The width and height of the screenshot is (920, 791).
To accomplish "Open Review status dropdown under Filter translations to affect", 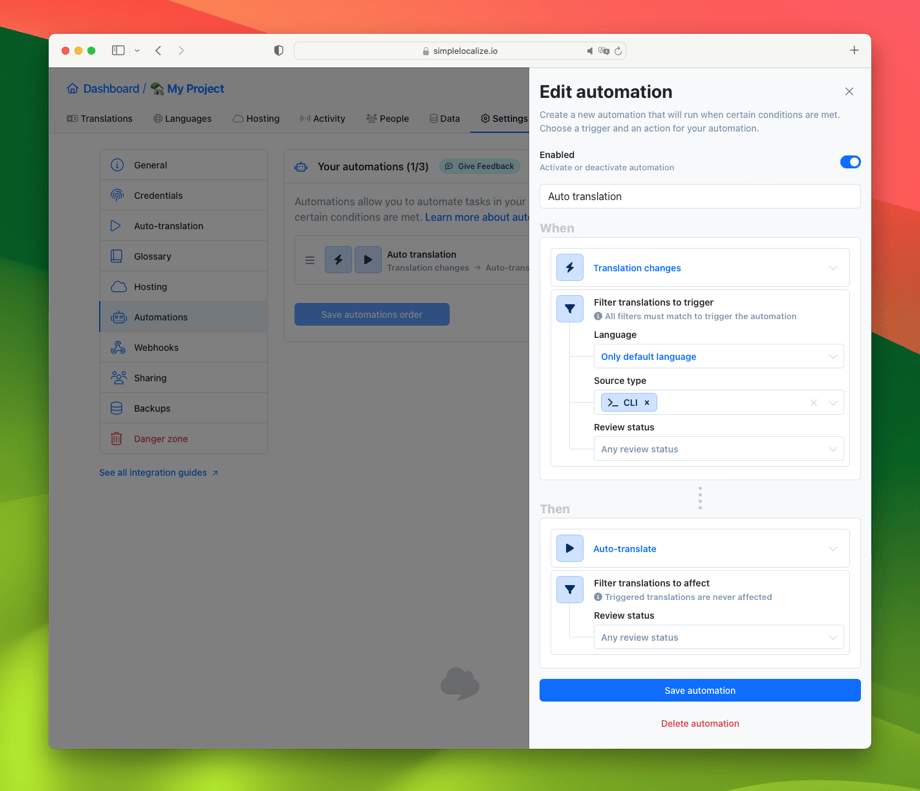I will [718, 637].
